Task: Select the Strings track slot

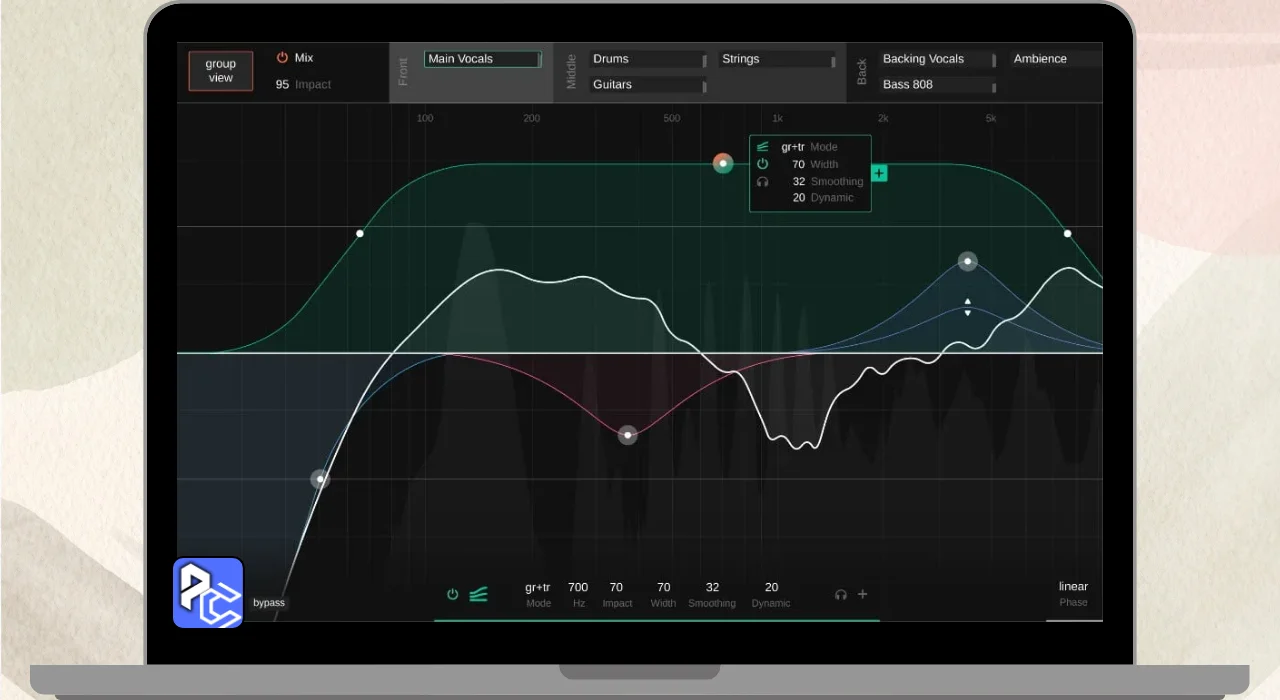Action: [x=777, y=59]
